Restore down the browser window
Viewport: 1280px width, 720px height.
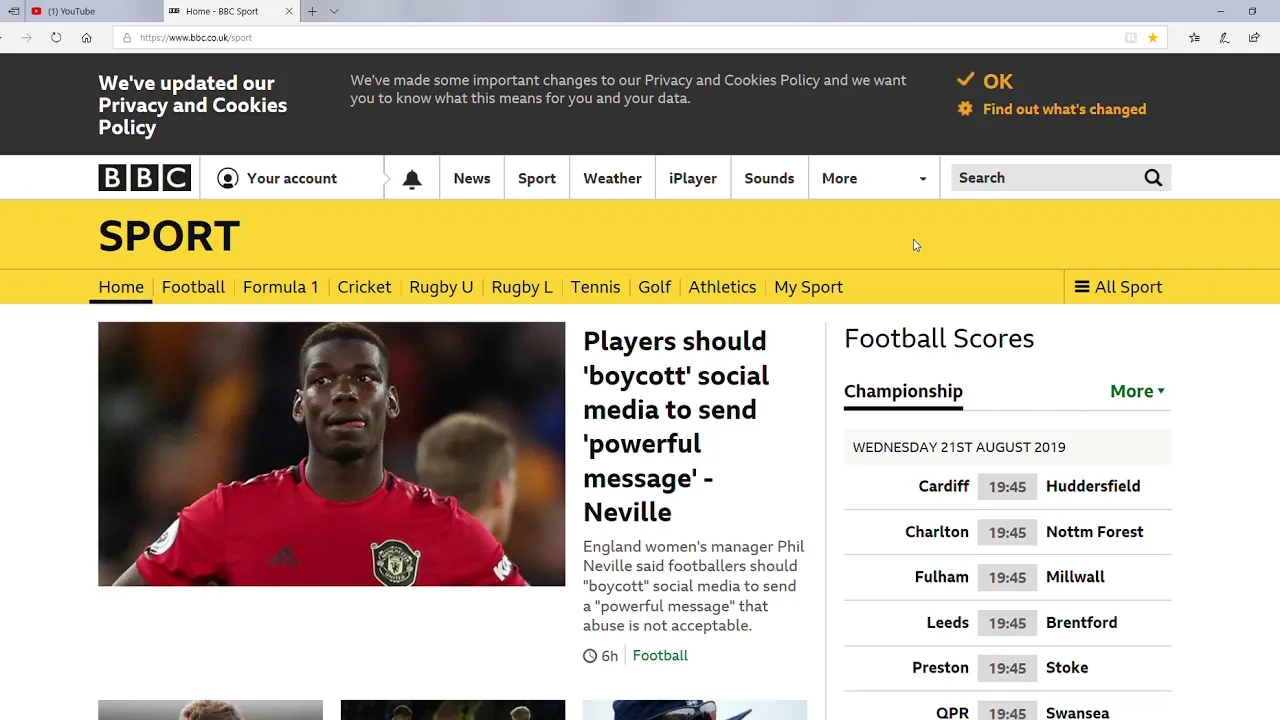pos(1252,11)
